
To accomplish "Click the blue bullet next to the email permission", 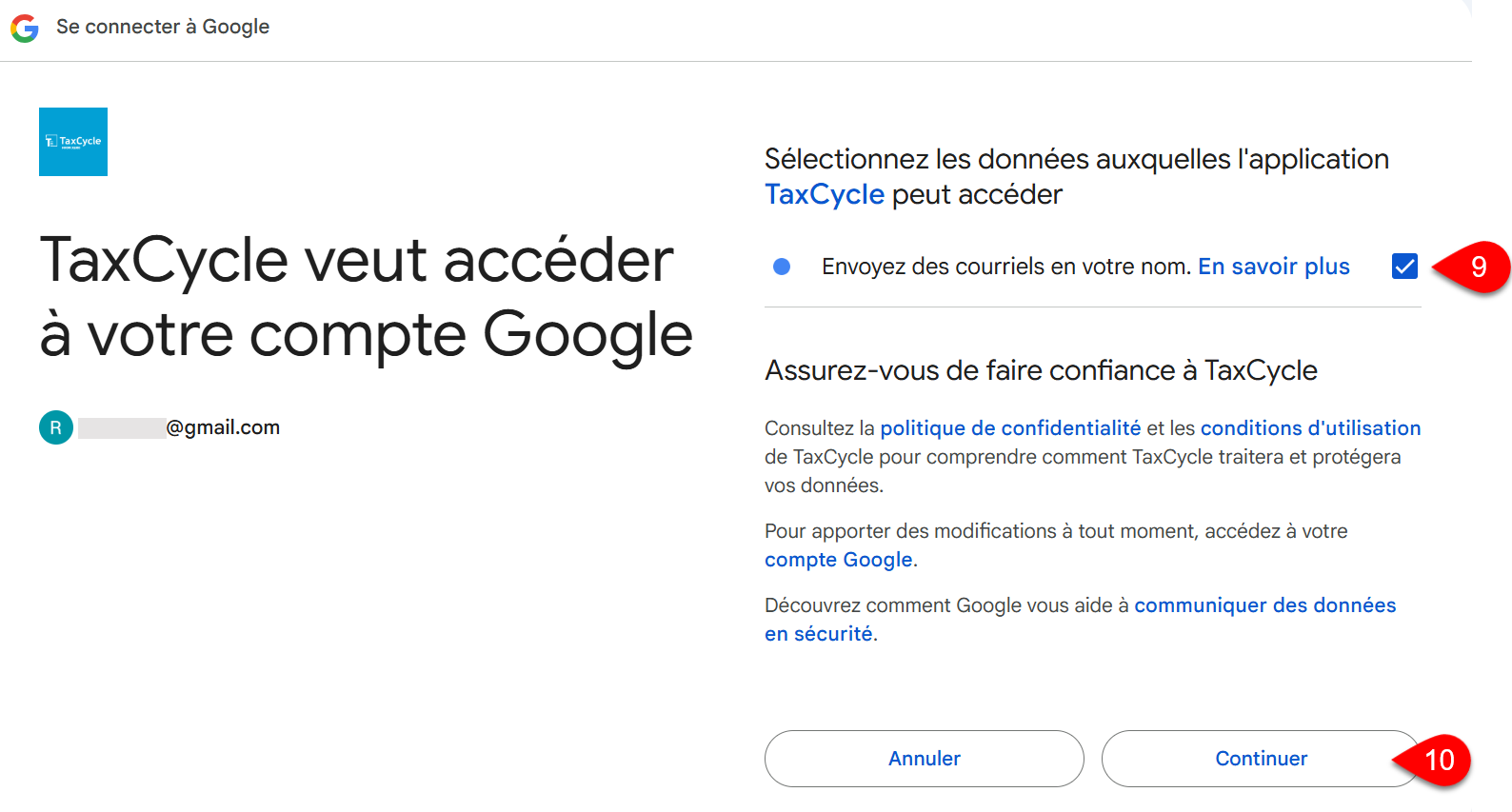I will point(782,267).
